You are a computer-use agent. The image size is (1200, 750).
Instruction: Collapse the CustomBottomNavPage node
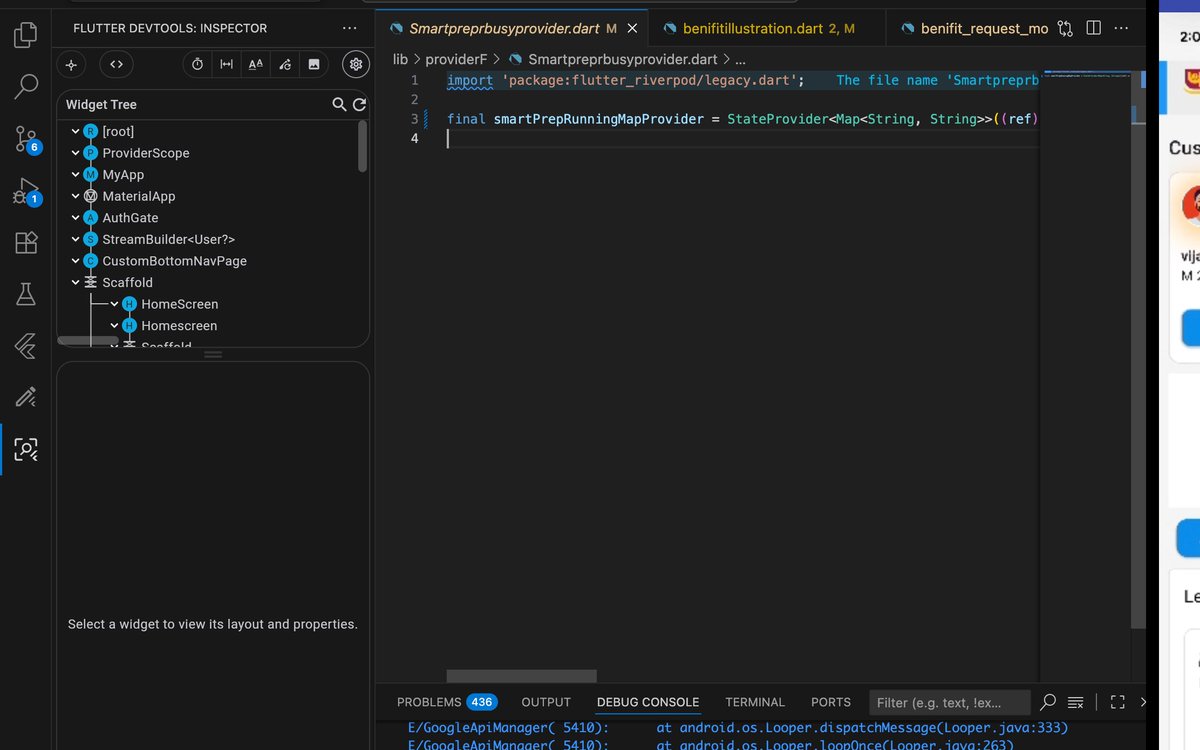tap(75, 261)
